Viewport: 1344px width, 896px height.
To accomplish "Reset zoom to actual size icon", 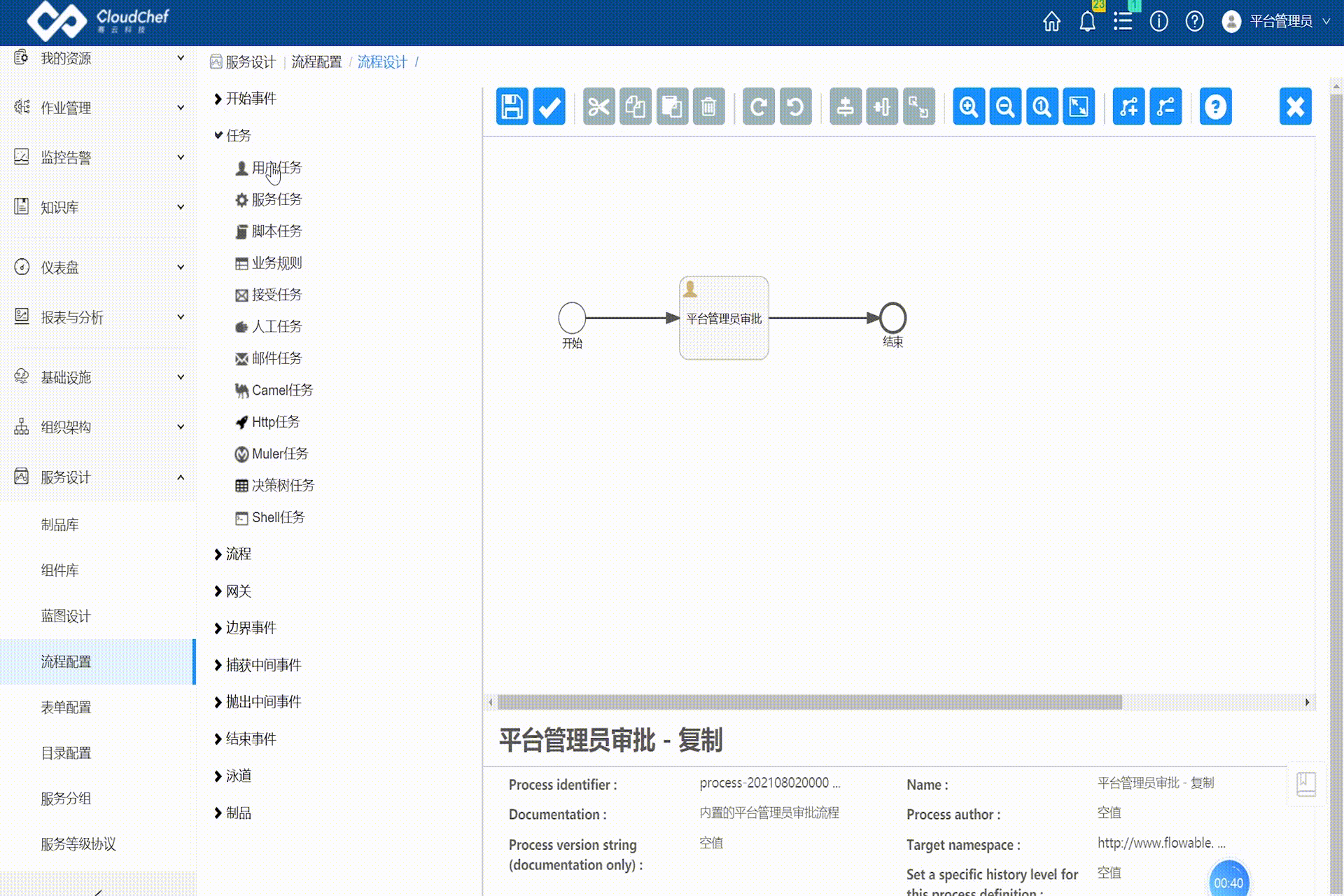I will click(x=1042, y=107).
